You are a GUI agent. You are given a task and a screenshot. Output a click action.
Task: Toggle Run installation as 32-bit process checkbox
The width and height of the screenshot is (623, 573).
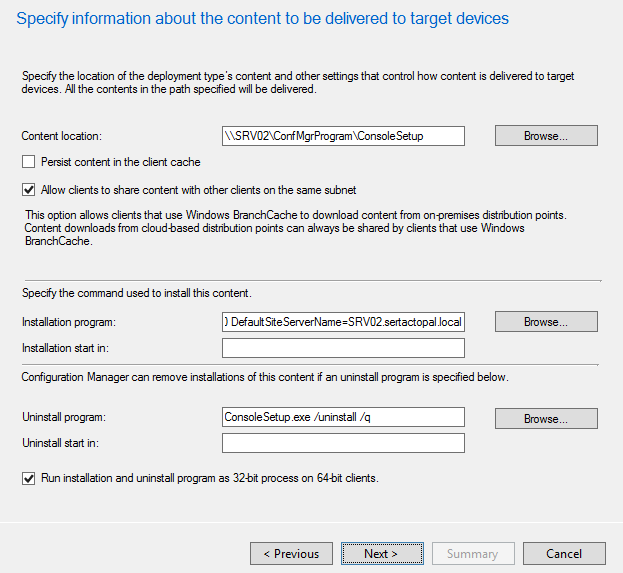point(28,479)
